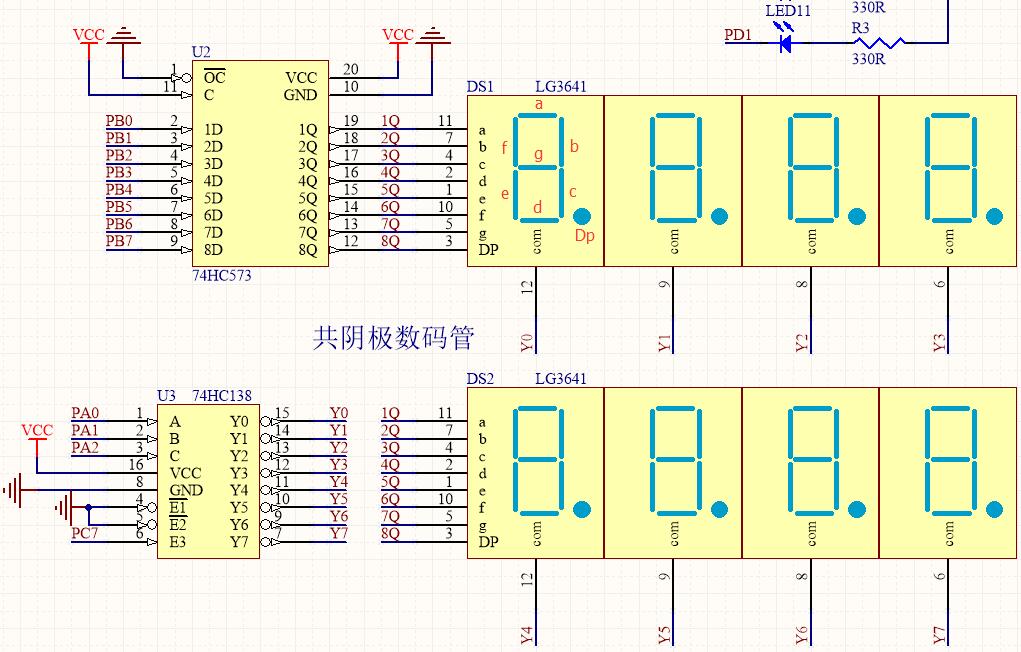
Task: Select the R3 resistor zigzag symbol
Action: pyautogui.click(x=879, y=43)
